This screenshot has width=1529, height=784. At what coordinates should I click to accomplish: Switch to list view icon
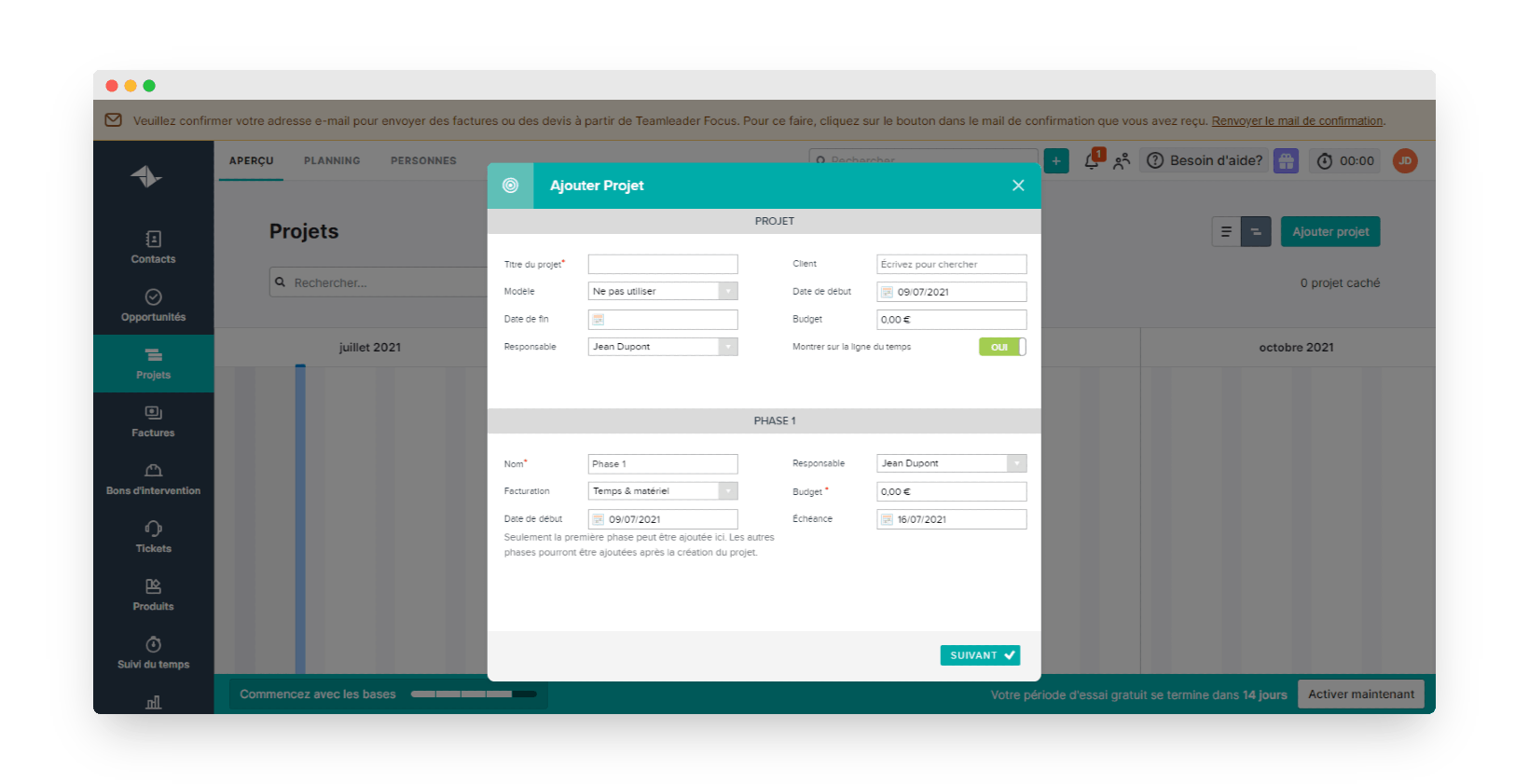[x=1226, y=231]
